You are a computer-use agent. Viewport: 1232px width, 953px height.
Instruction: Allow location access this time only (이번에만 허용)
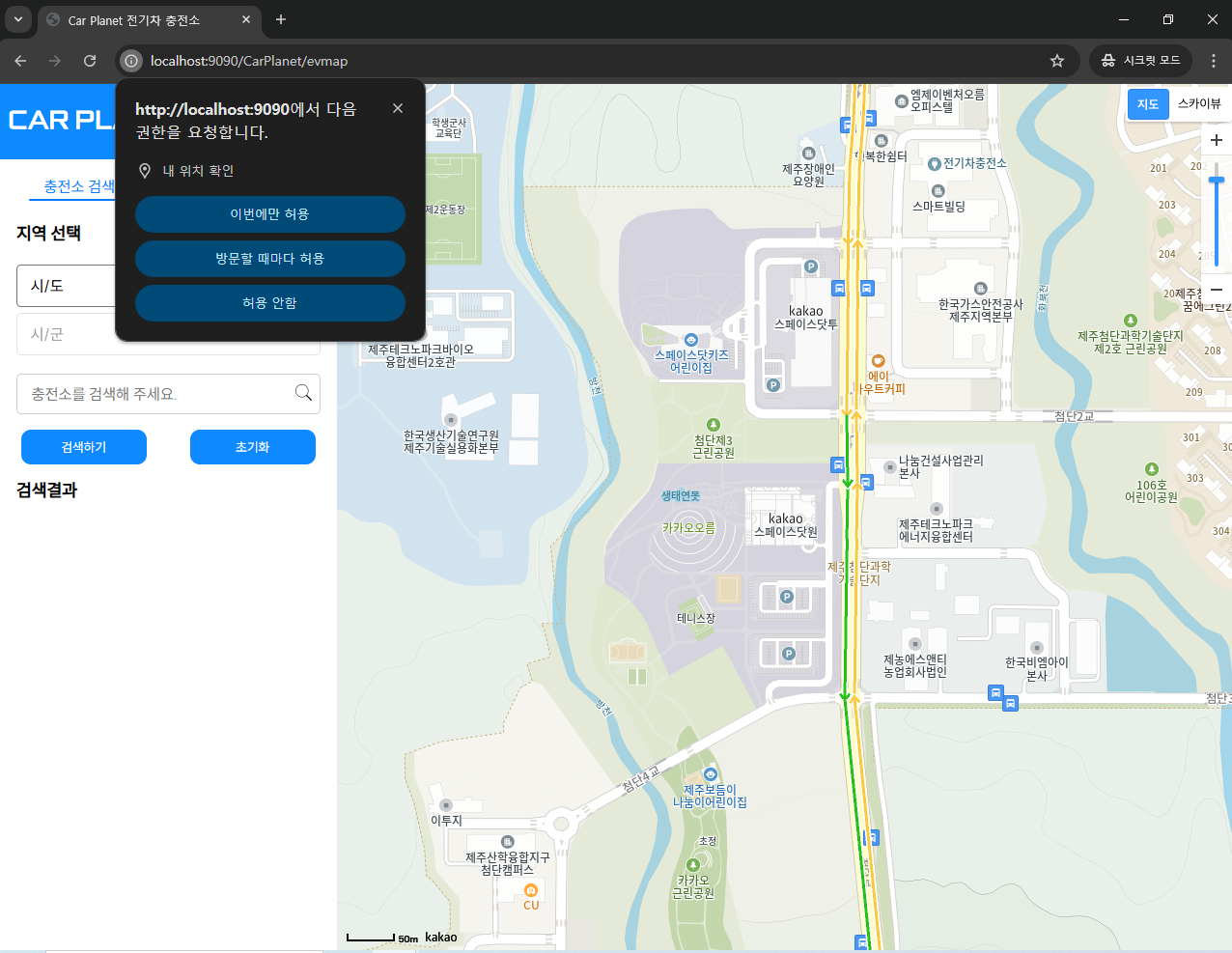(269, 214)
